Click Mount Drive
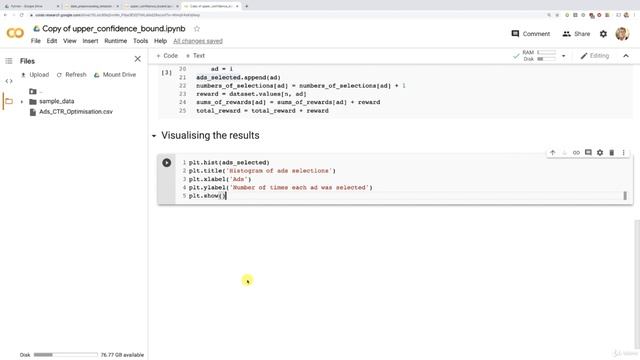The image size is (640, 360). [x=115, y=75]
